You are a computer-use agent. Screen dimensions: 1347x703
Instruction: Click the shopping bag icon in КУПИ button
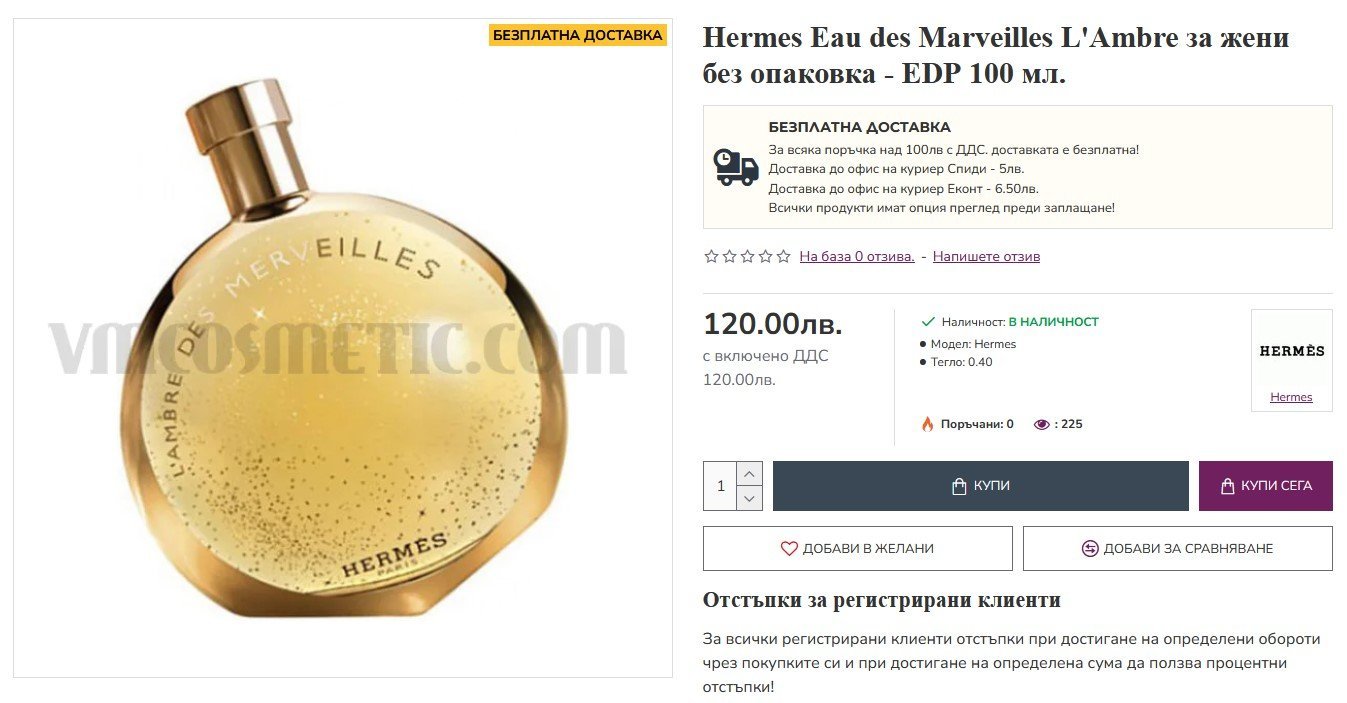[959, 486]
